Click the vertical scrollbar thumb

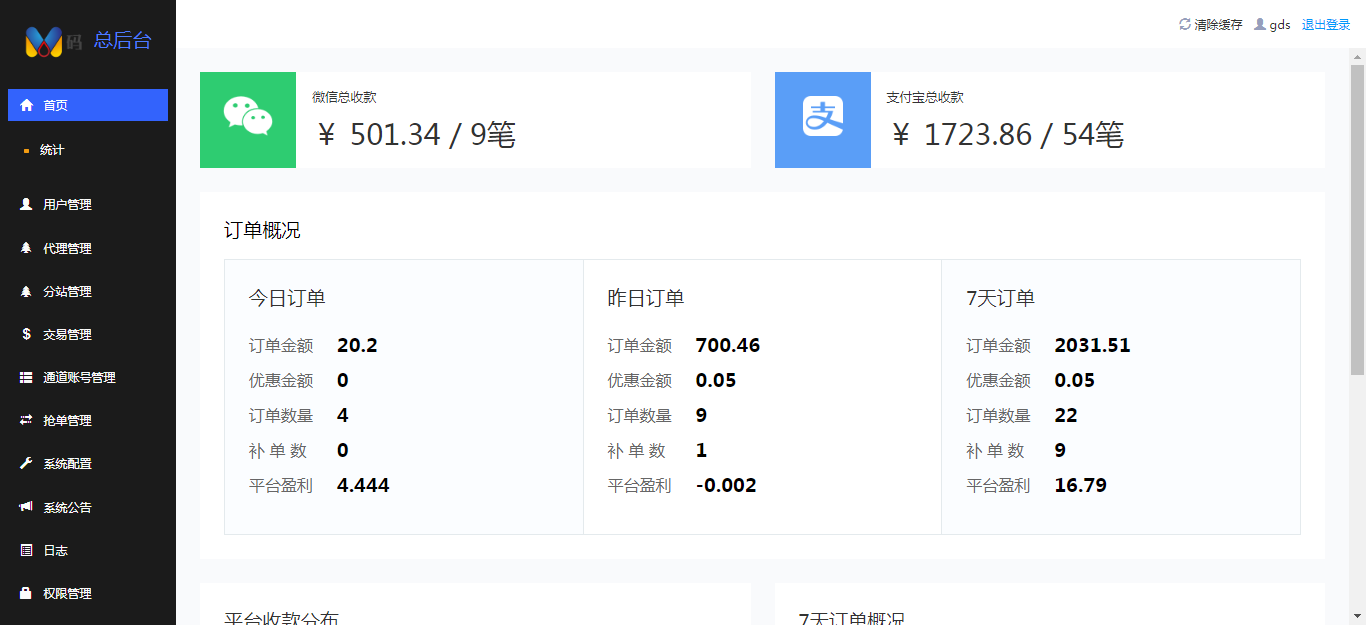click(1357, 220)
